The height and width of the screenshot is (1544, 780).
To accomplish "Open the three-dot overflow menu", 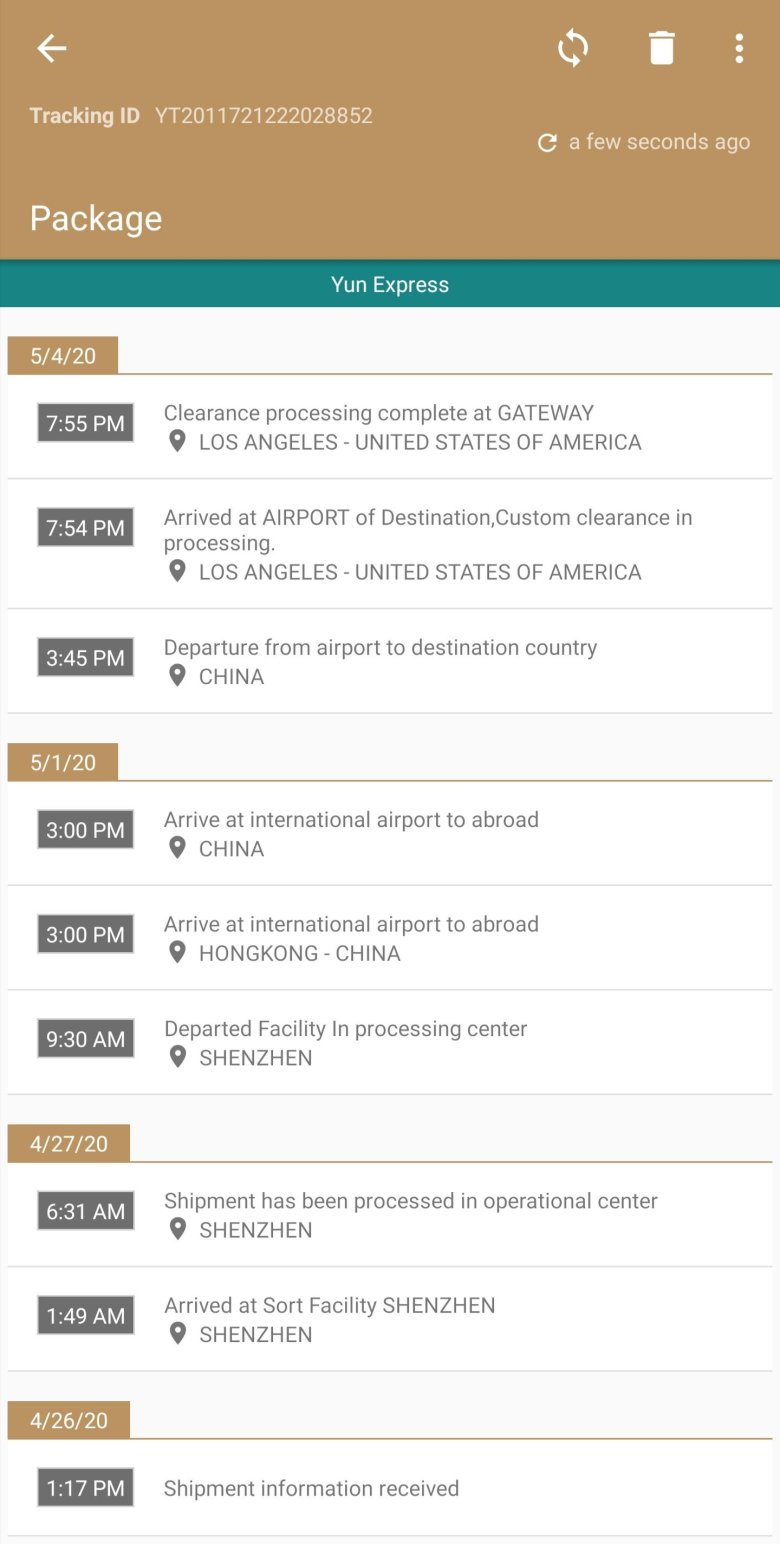I will tap(738, 48).
